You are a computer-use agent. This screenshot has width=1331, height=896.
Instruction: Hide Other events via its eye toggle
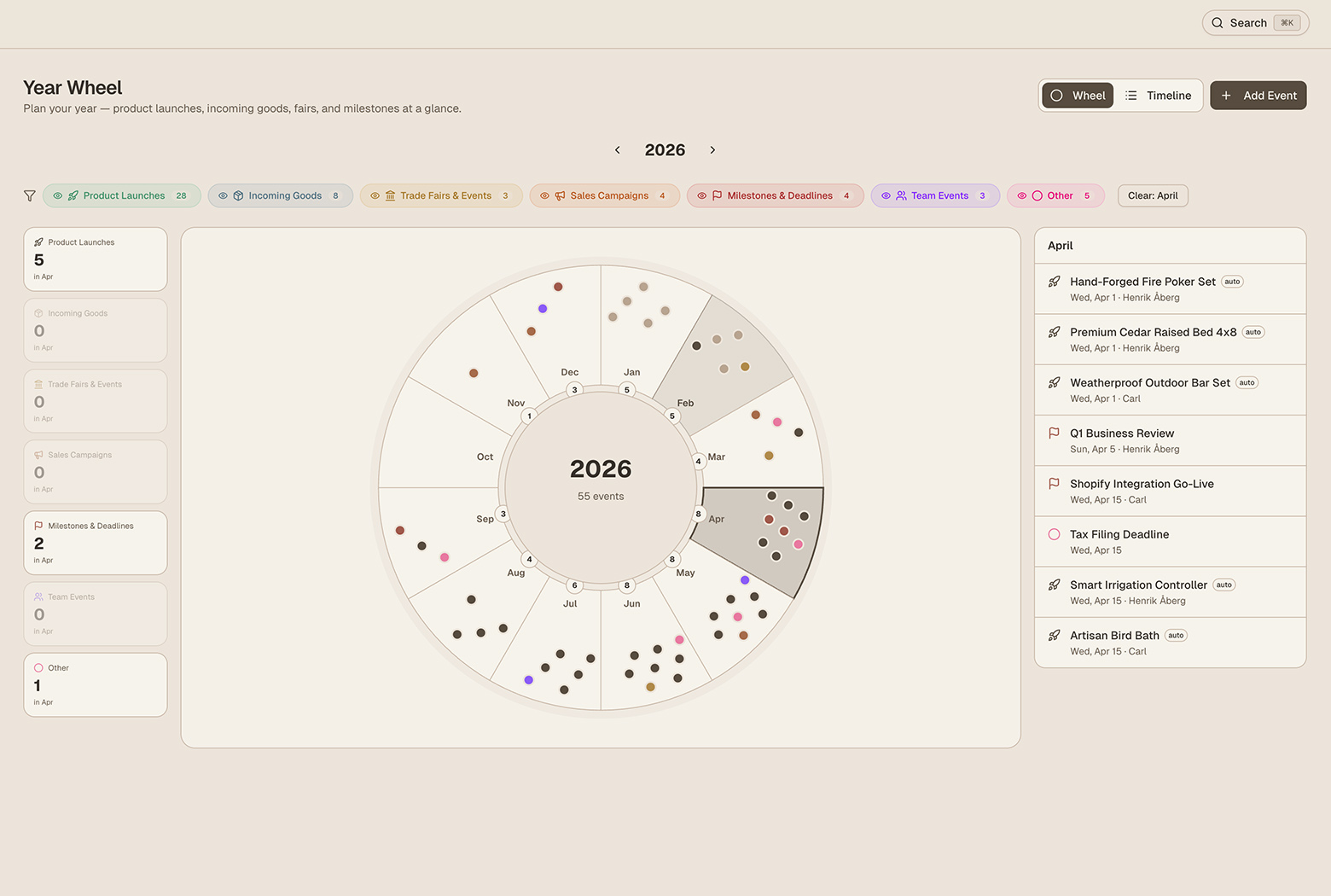[x=1021, y=195]
